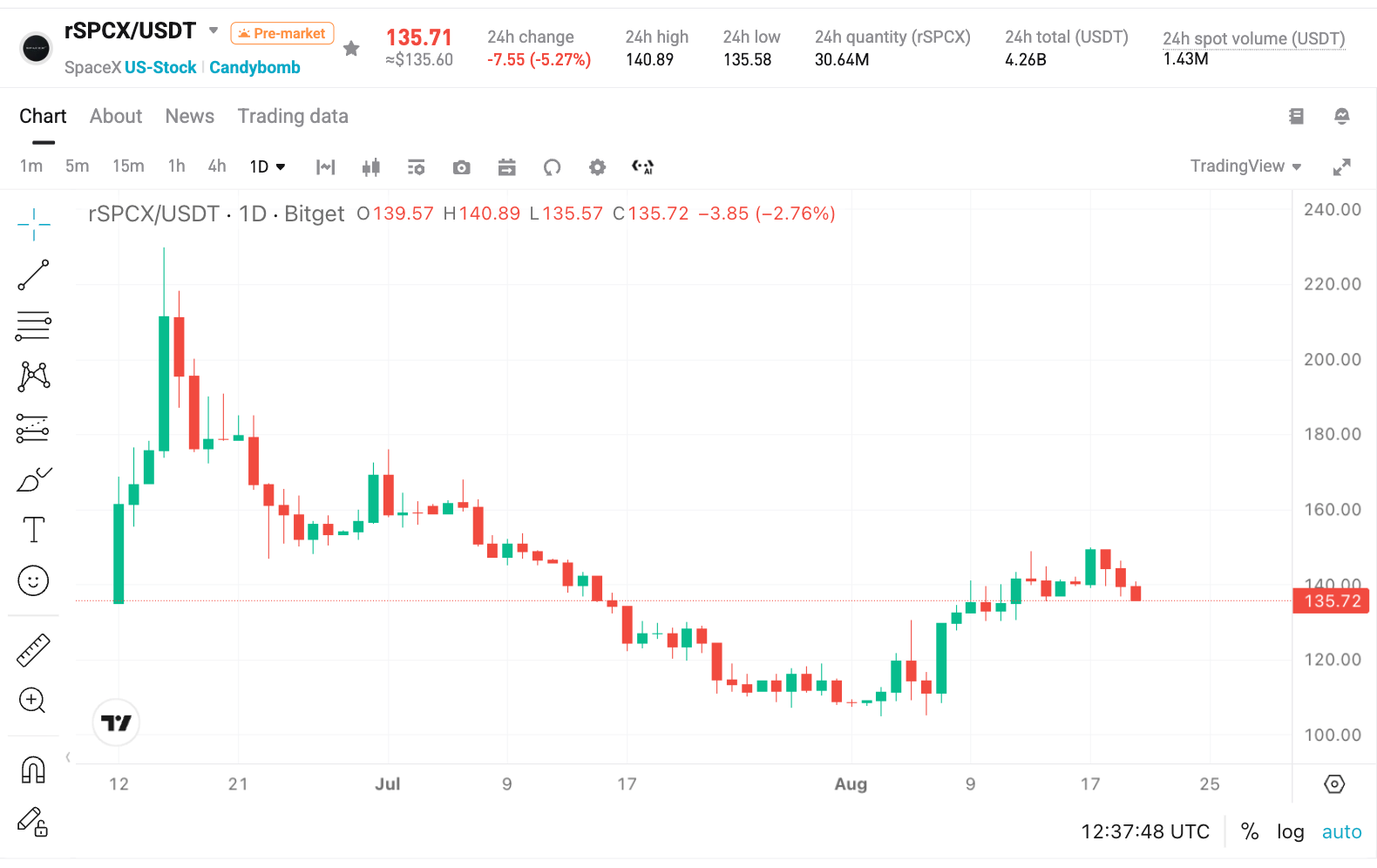Open the price scale settings icon
Image resolution: width=1377 pixels, height=868 pixels.
1334,784
